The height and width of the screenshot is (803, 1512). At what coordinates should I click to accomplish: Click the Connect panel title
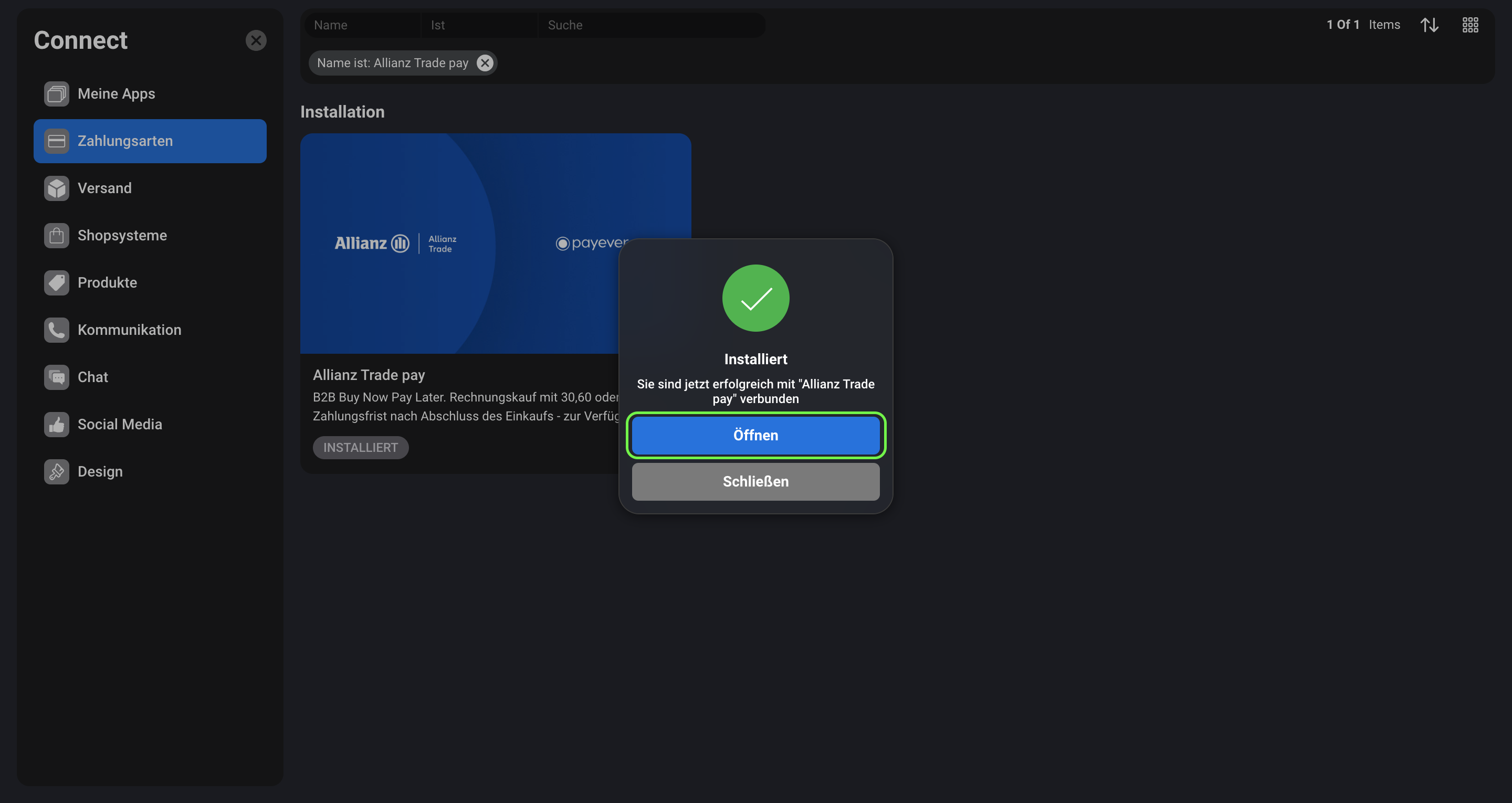click(x=80, y=40)
